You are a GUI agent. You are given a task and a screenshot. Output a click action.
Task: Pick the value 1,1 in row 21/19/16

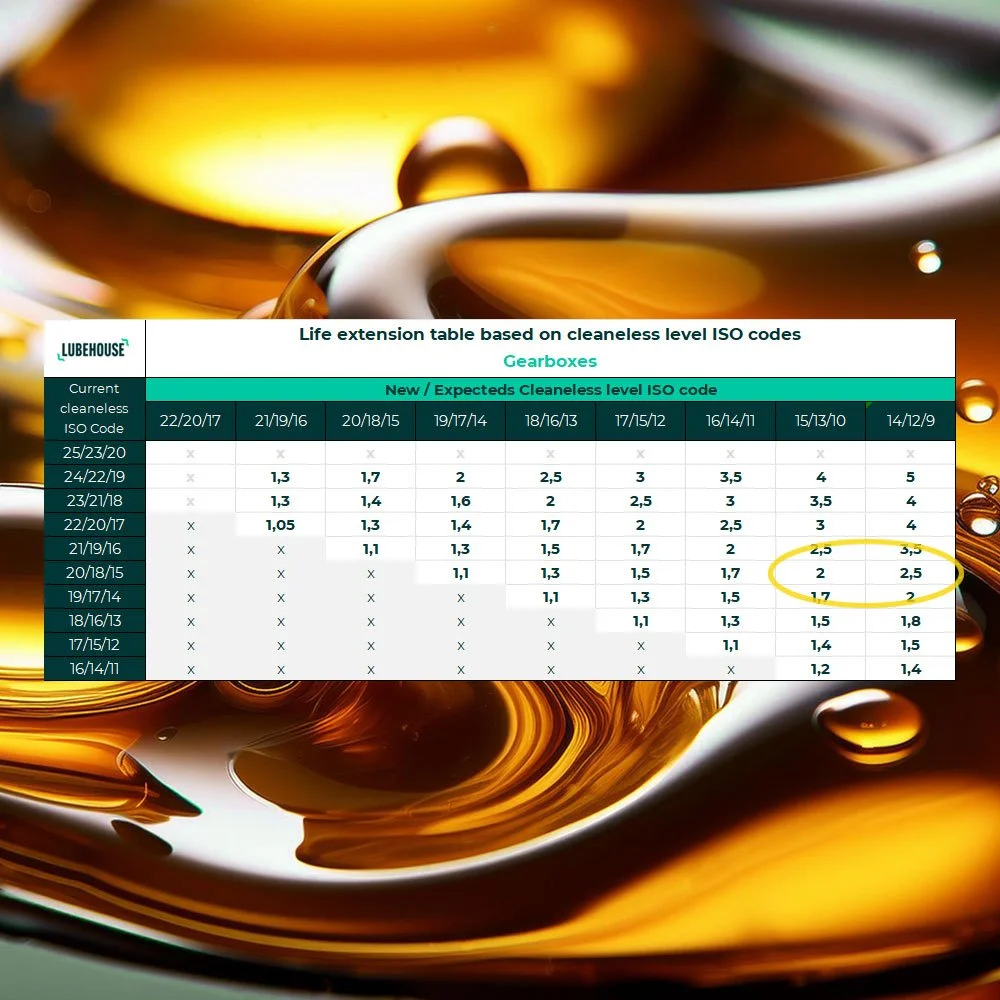(371, 549)
